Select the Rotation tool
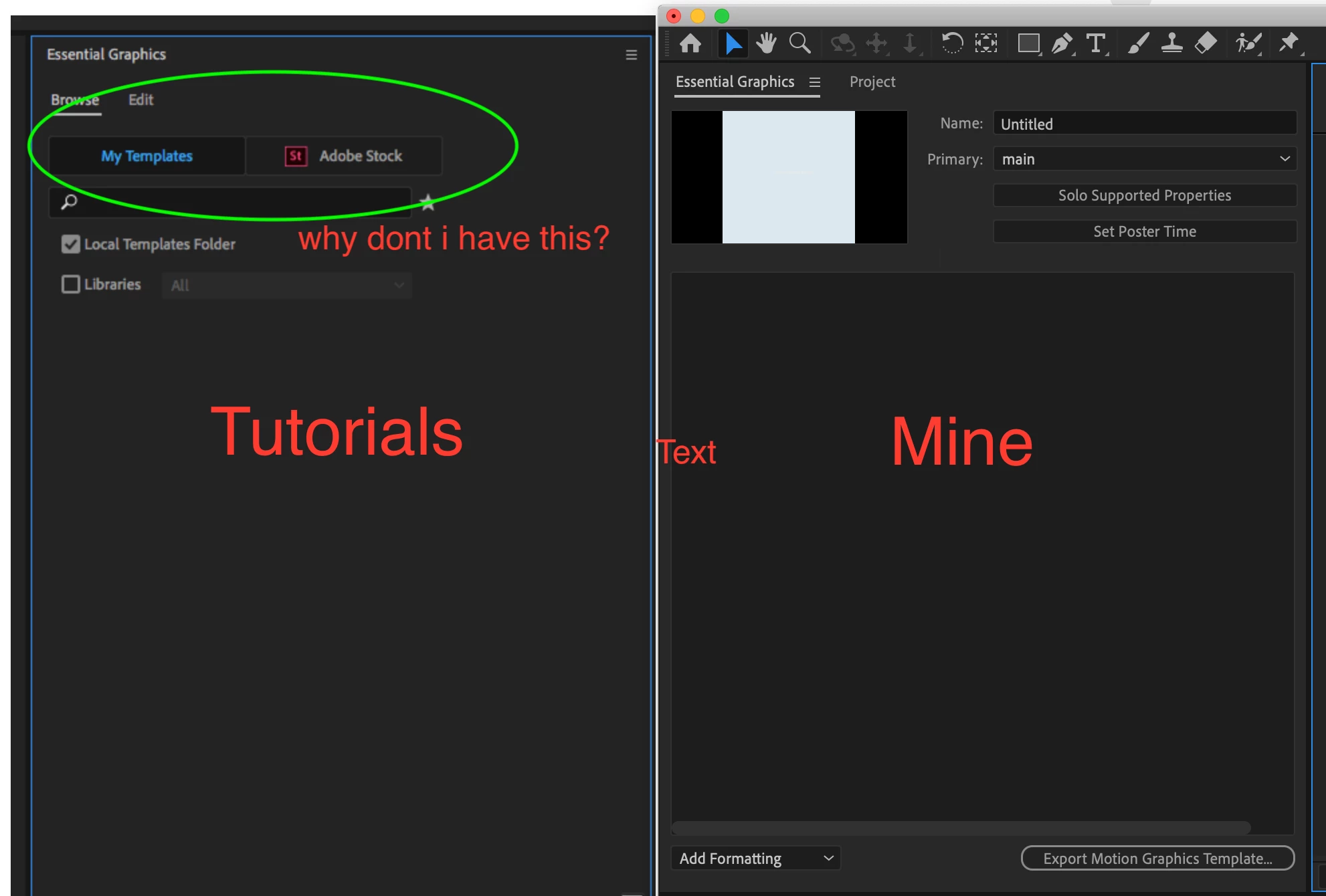 (x=952, y=44)
